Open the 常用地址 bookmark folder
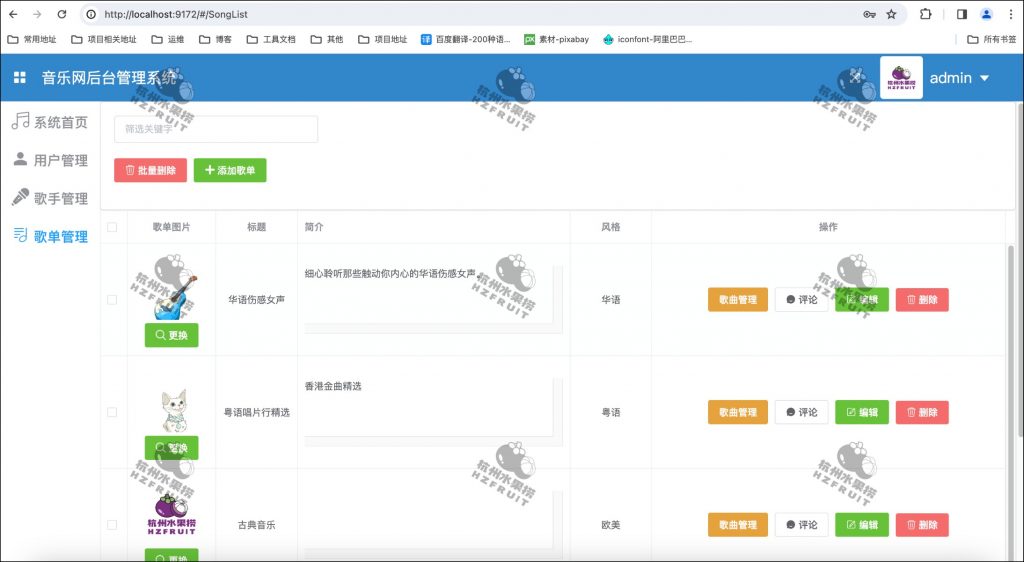1024x562 pixels. pos(32,39)
